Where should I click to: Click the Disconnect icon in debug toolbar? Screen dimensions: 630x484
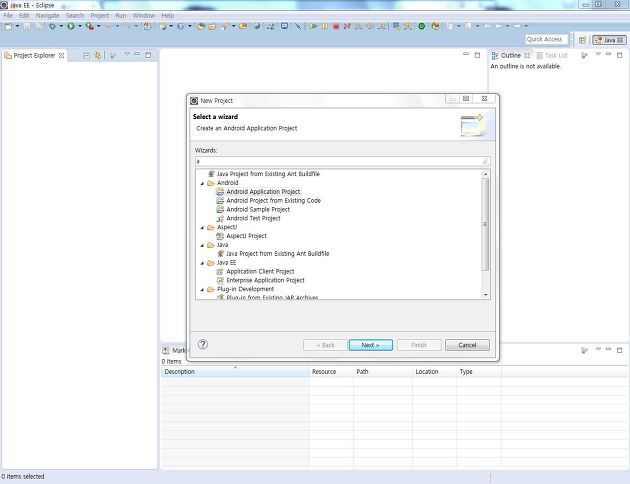[347, 27]
